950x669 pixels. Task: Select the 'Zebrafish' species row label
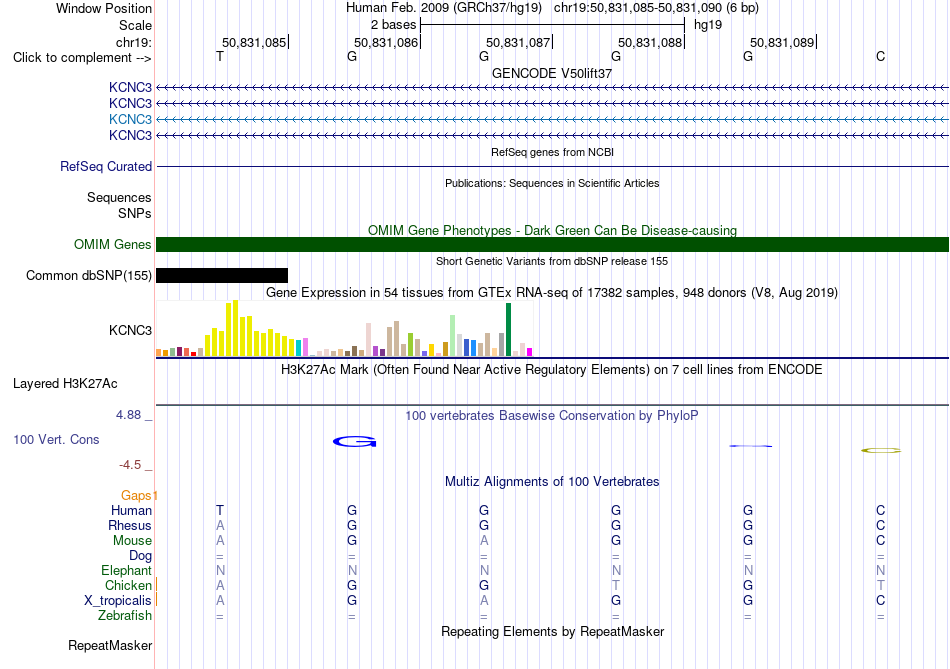[x=125, y=615]
